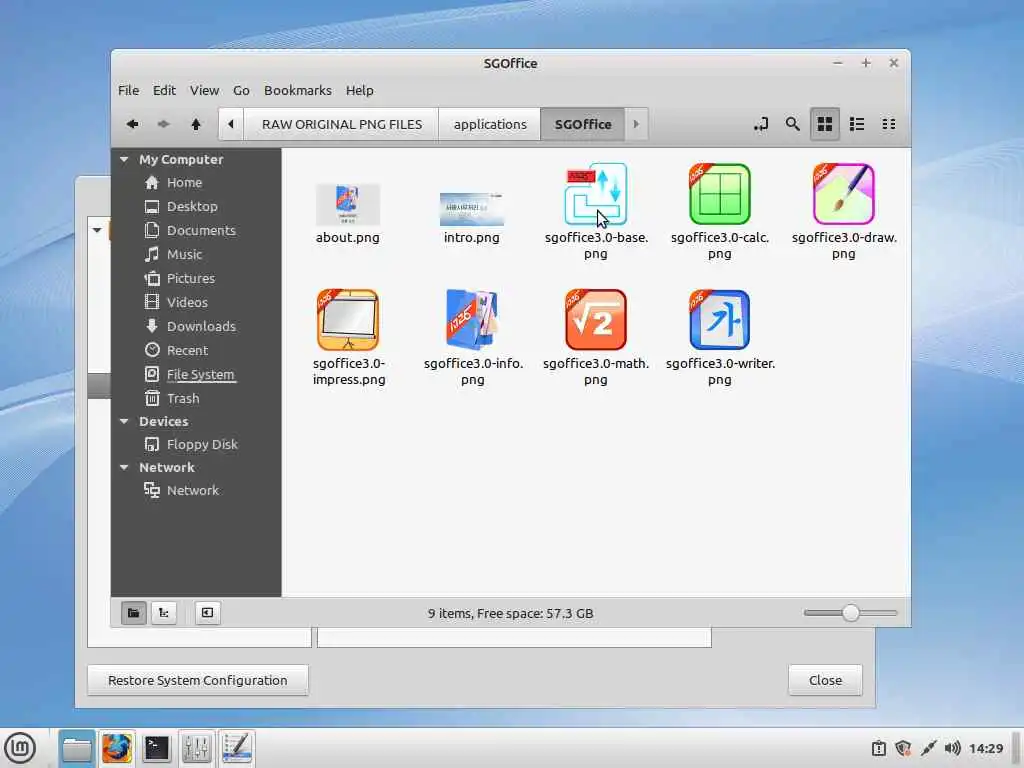Go back with the left arrow button
Image resolution: width=1024 pixels, height=768 pixels.
(133, 124)
